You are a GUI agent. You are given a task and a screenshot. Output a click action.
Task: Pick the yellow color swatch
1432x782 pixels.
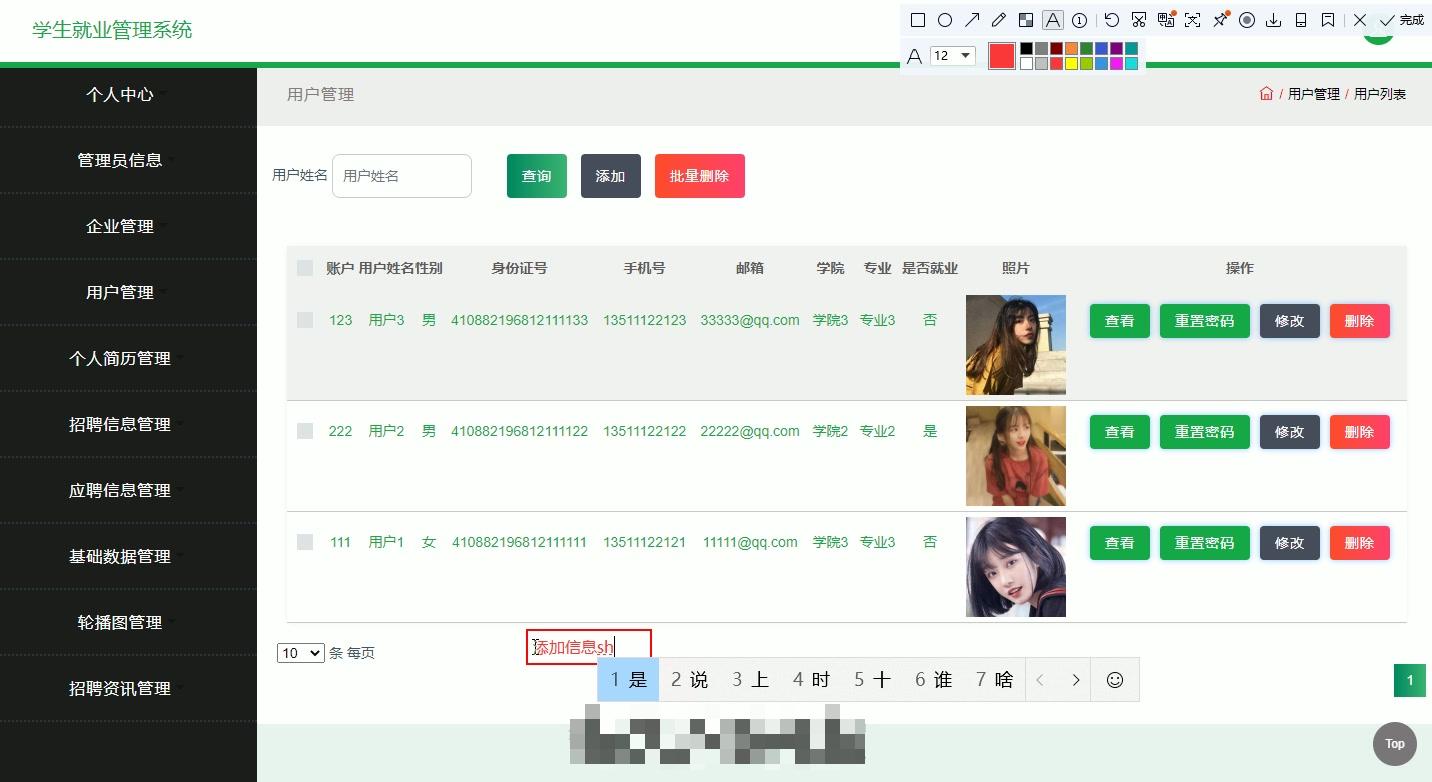[1071, 63]
